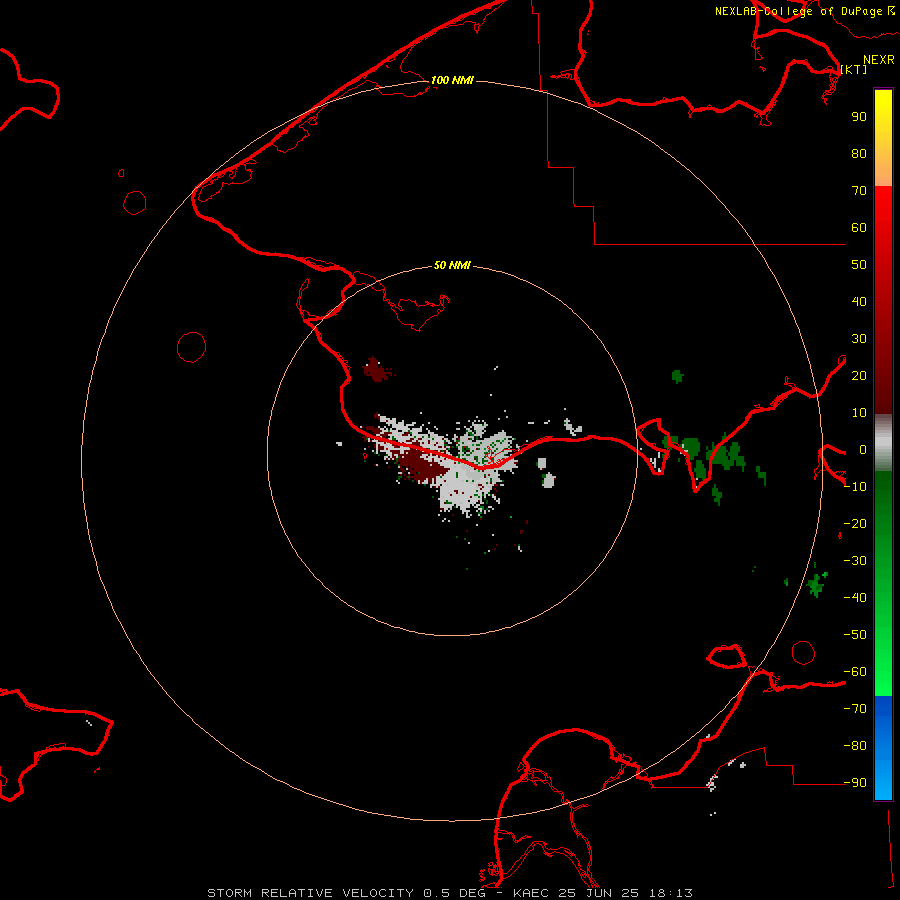Click the 50 NMI range ring label
Screen dimensions: 900x900
(452, 265)
